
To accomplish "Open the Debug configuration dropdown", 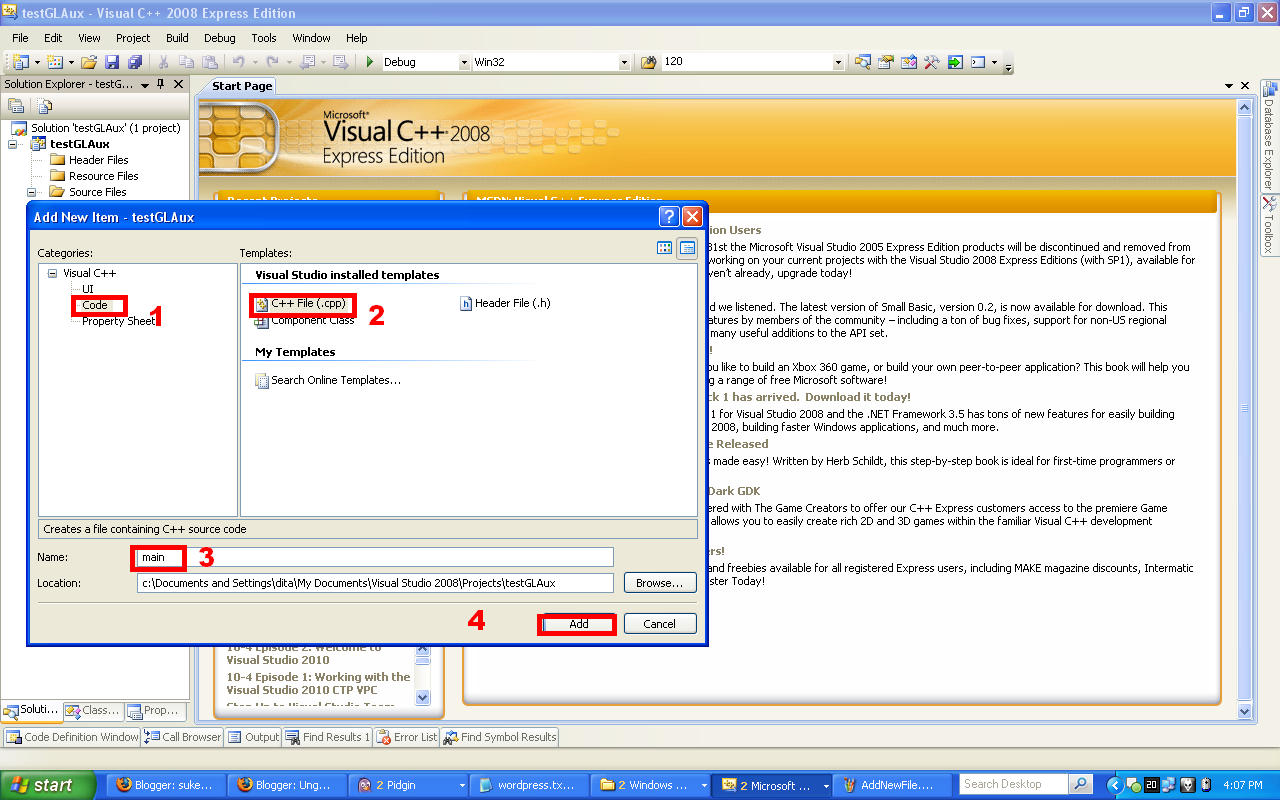I will pos(464,62).
